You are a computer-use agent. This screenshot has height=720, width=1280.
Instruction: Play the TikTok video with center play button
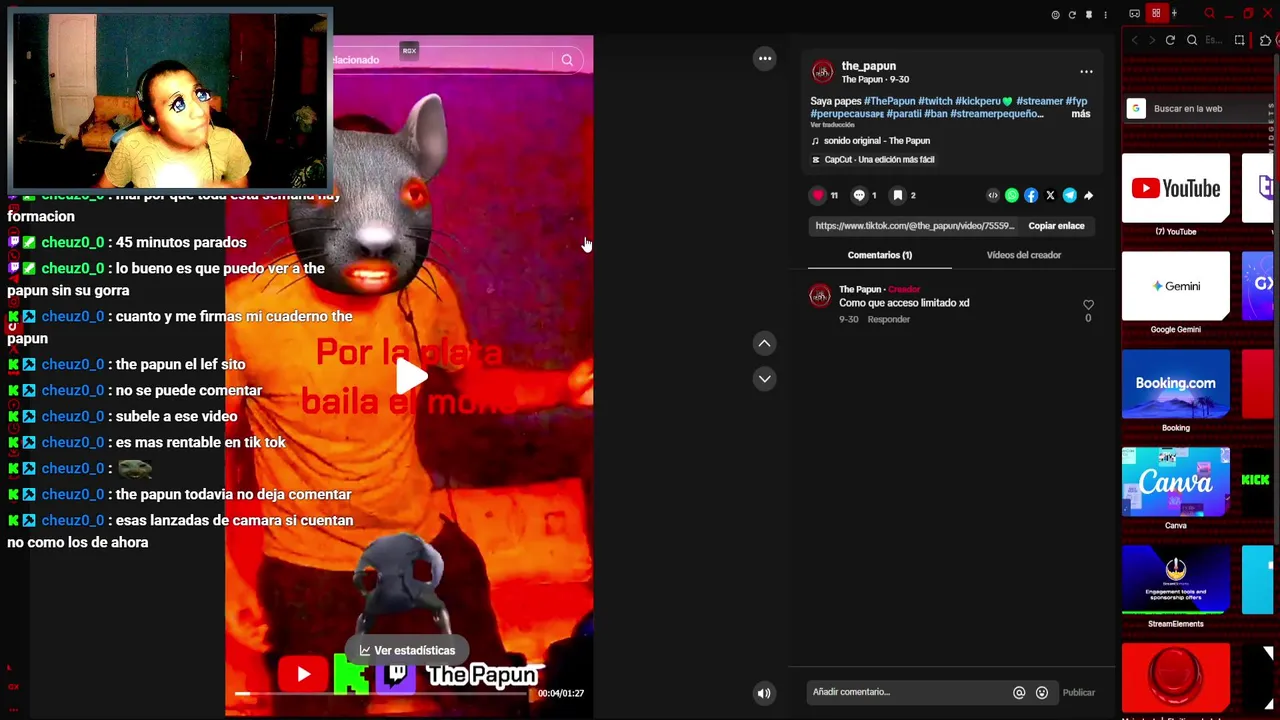click(411, 376)
